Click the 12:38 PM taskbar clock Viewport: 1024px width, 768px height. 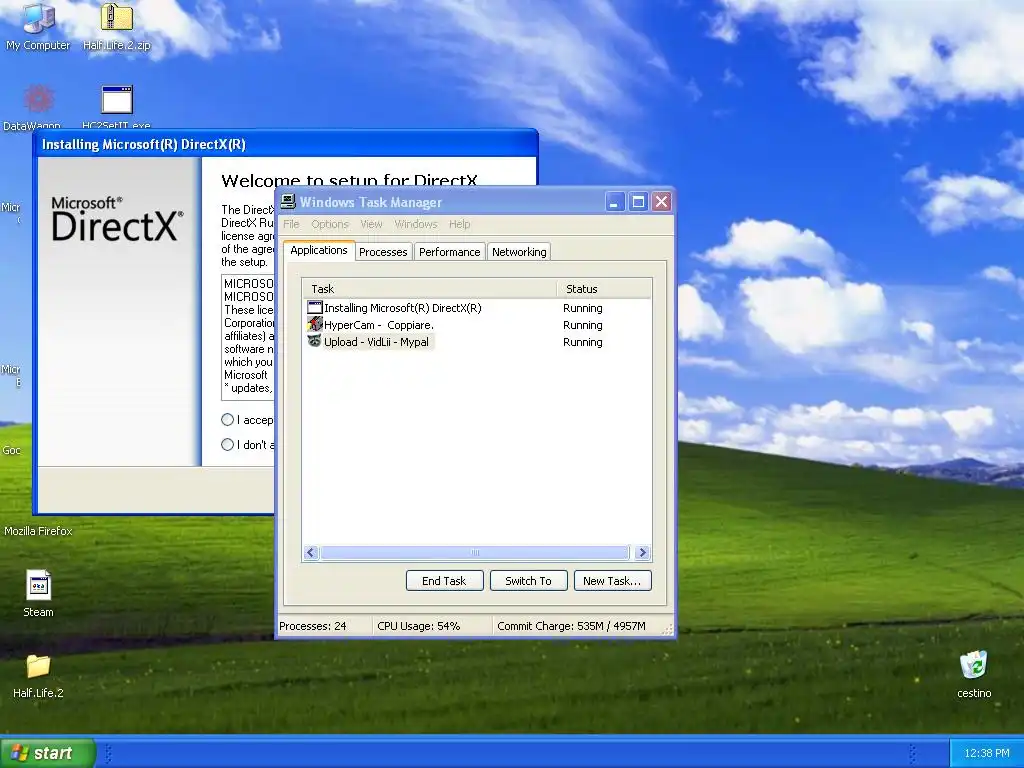click(986, 753)
